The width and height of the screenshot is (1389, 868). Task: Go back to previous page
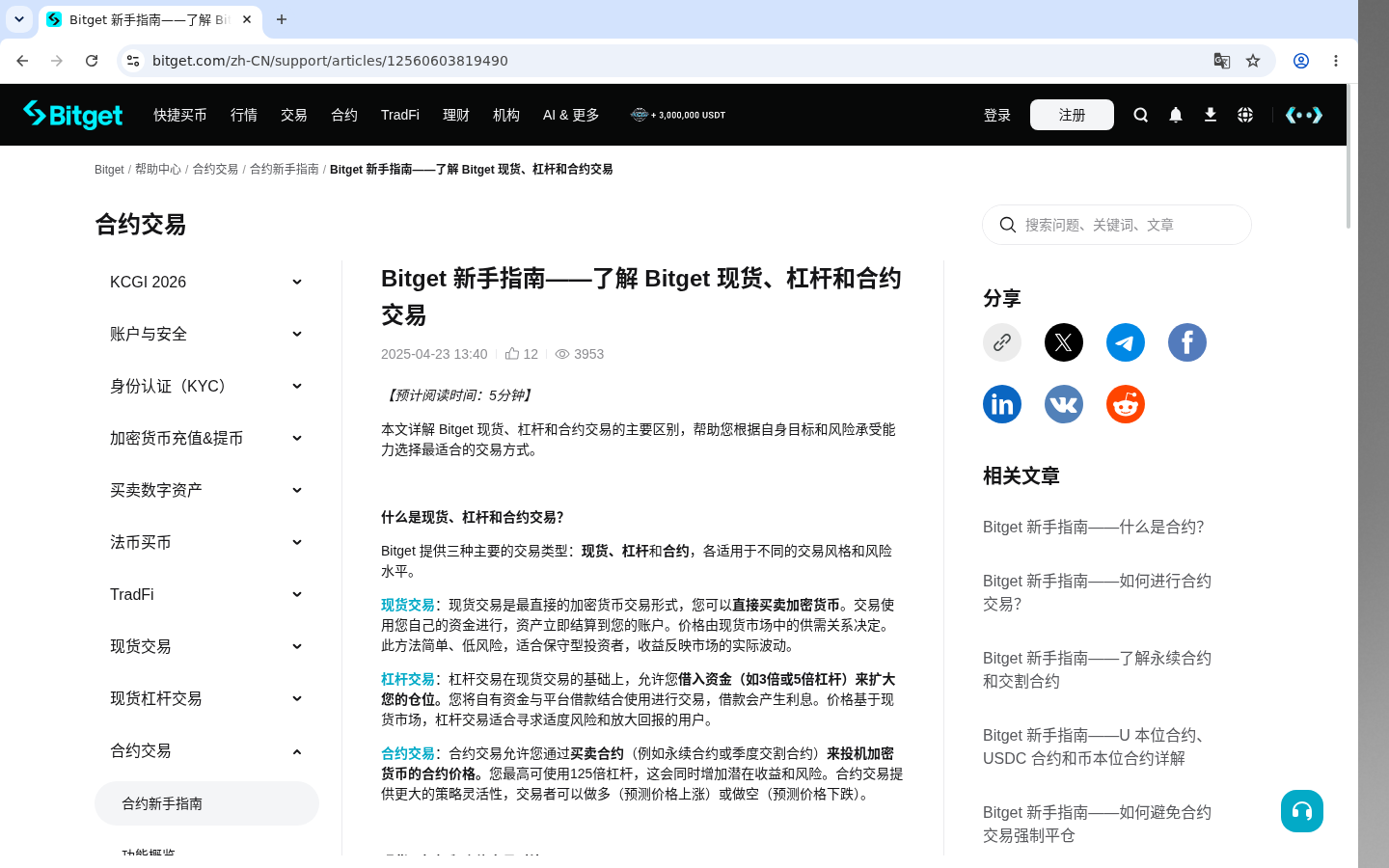point(22,61)
